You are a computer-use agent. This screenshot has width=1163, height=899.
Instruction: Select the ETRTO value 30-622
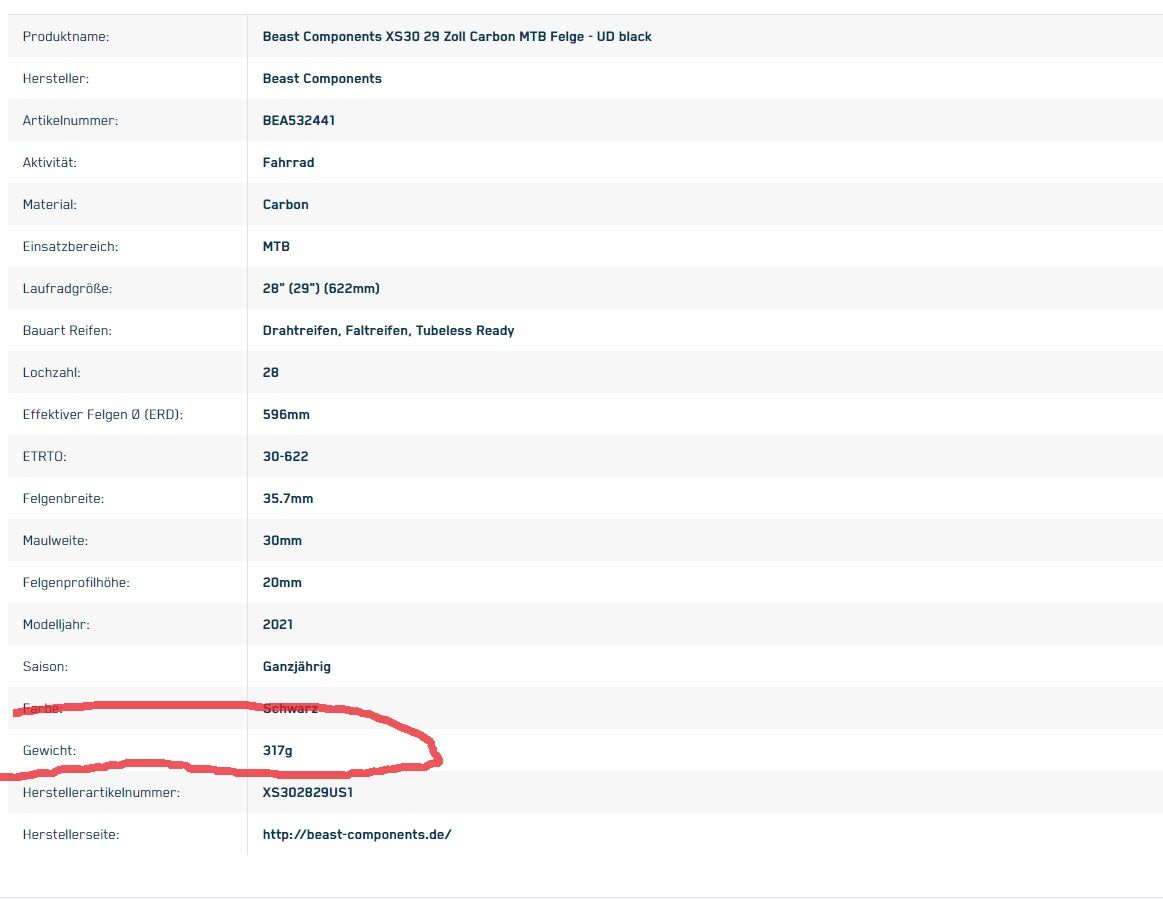(285, 456)
